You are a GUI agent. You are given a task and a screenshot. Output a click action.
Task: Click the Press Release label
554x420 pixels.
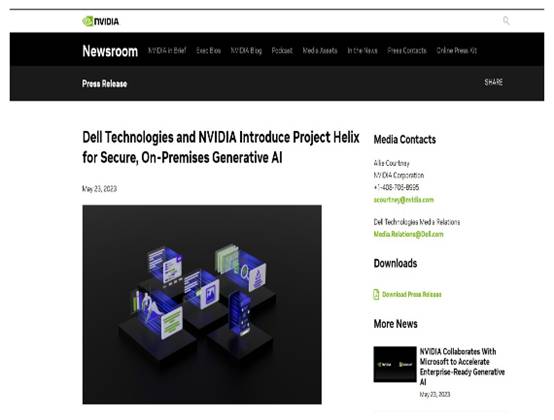click(x=105, y=84)
